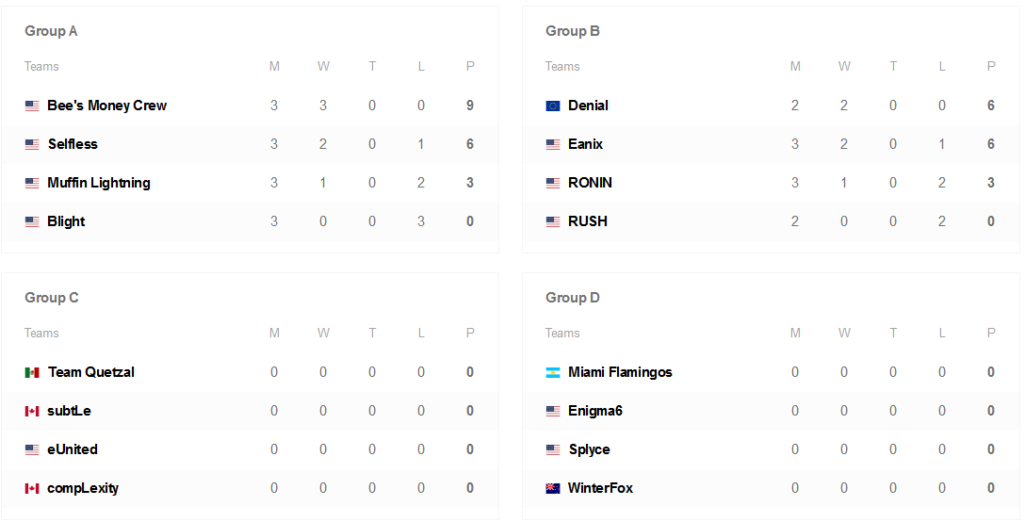This screenshot has height=522, width=1024.
Task: Click the New Zealand flag beside WinterFox
Action: [553, 489]
